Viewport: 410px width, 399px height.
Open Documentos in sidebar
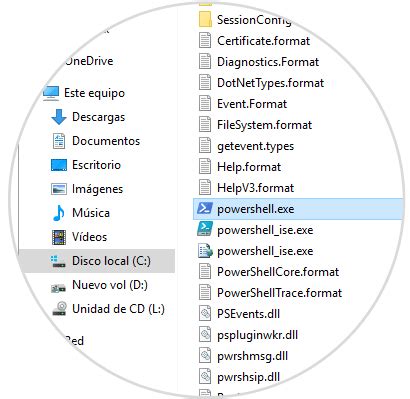point(106,141)
